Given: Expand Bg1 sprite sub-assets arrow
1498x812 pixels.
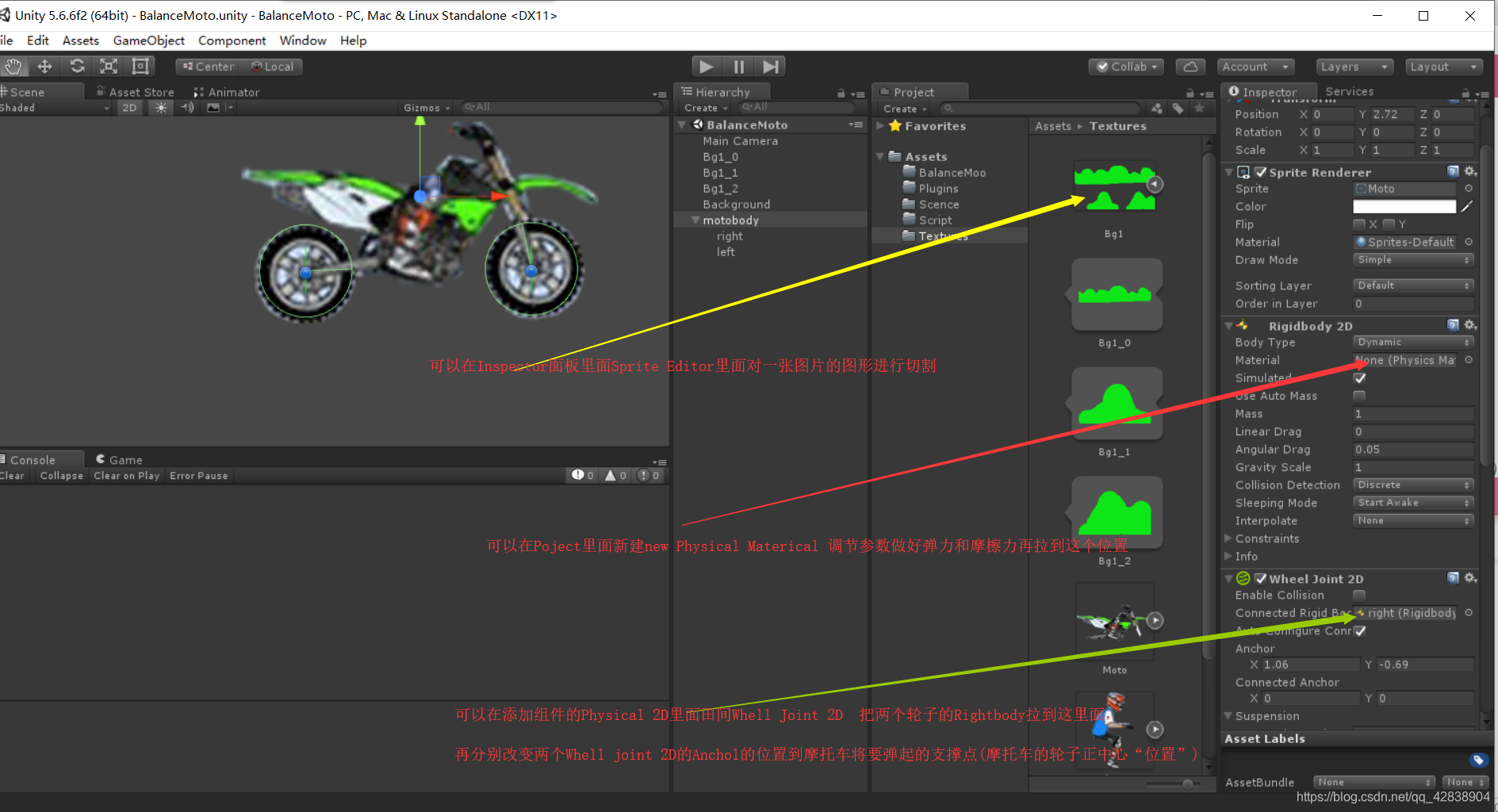Looking at the screenshot, I should [1155, 184].
